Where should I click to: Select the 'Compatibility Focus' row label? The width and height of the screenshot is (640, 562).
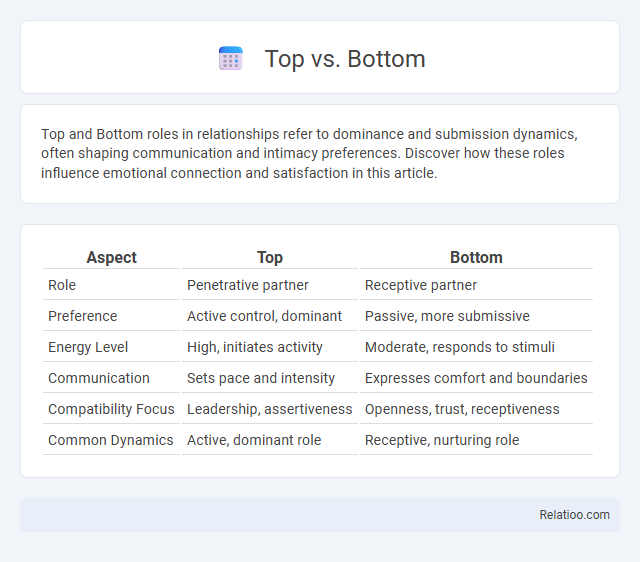click(x=111, y=409)
